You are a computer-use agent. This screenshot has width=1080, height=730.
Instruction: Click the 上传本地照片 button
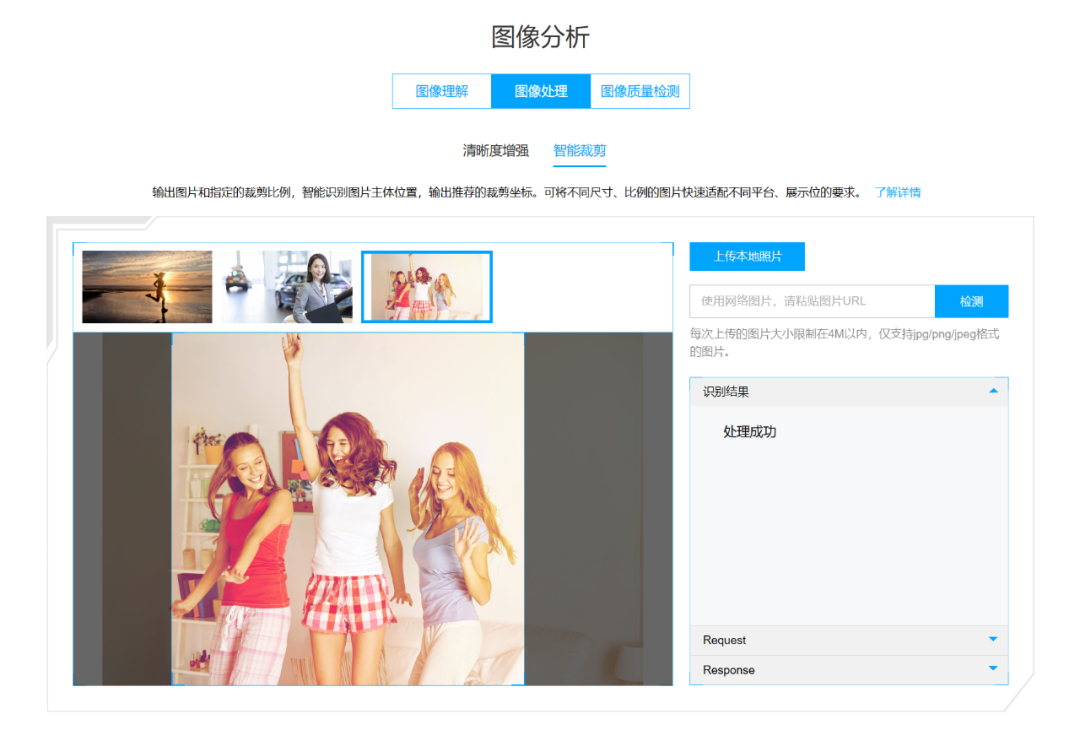(x=747, y=256)
